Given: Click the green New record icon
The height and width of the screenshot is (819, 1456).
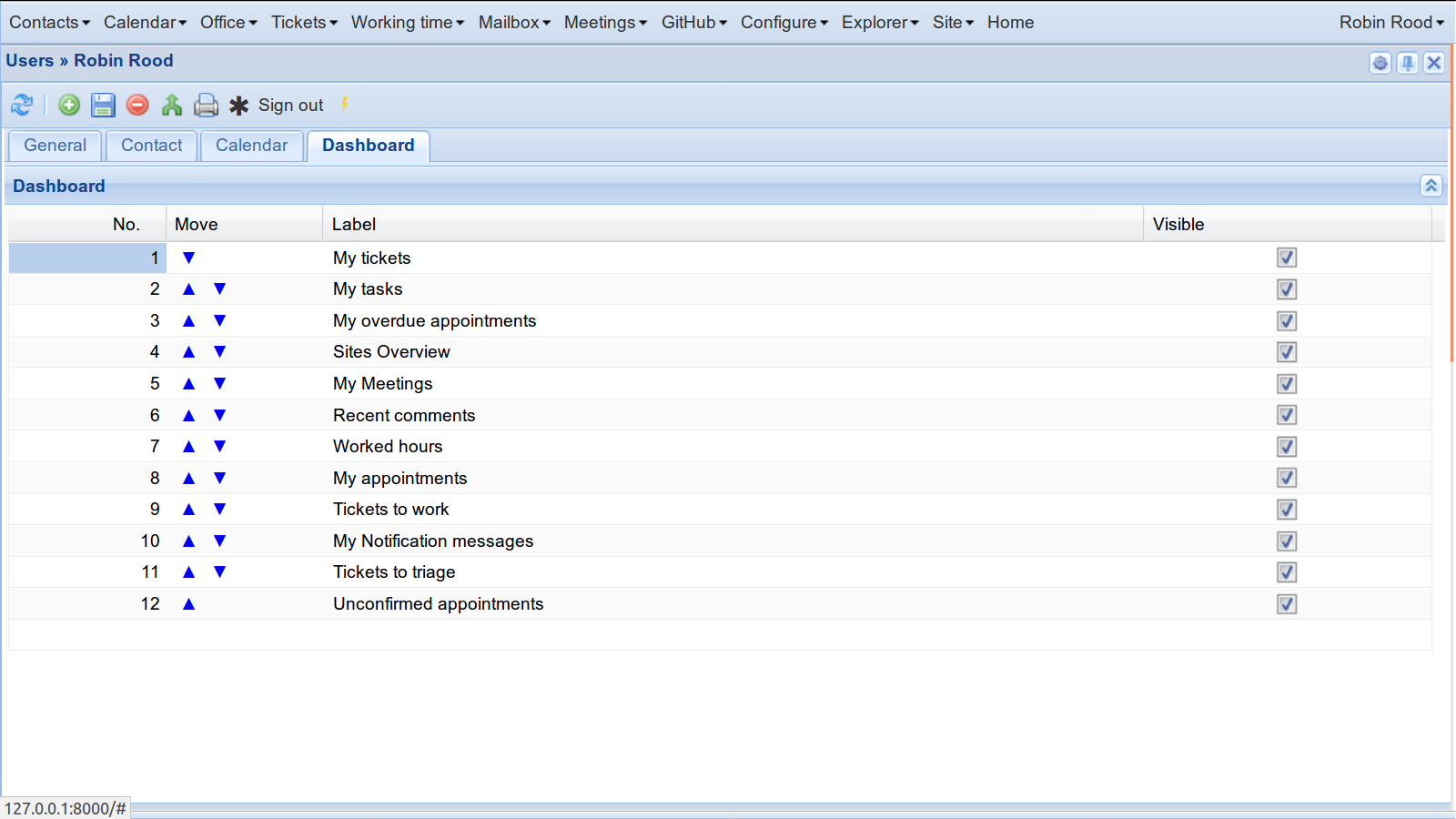Looking at the screenshot, I should click(x=69, y=105).
